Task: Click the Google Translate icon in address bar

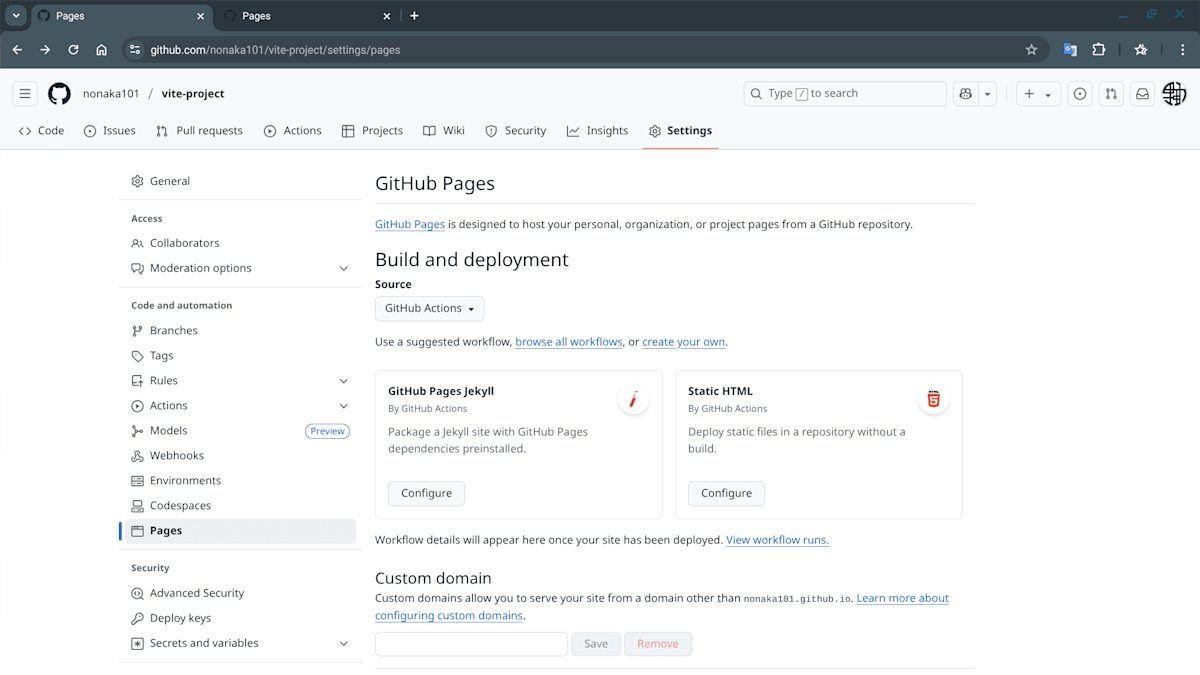Action: pos(1070,49)
